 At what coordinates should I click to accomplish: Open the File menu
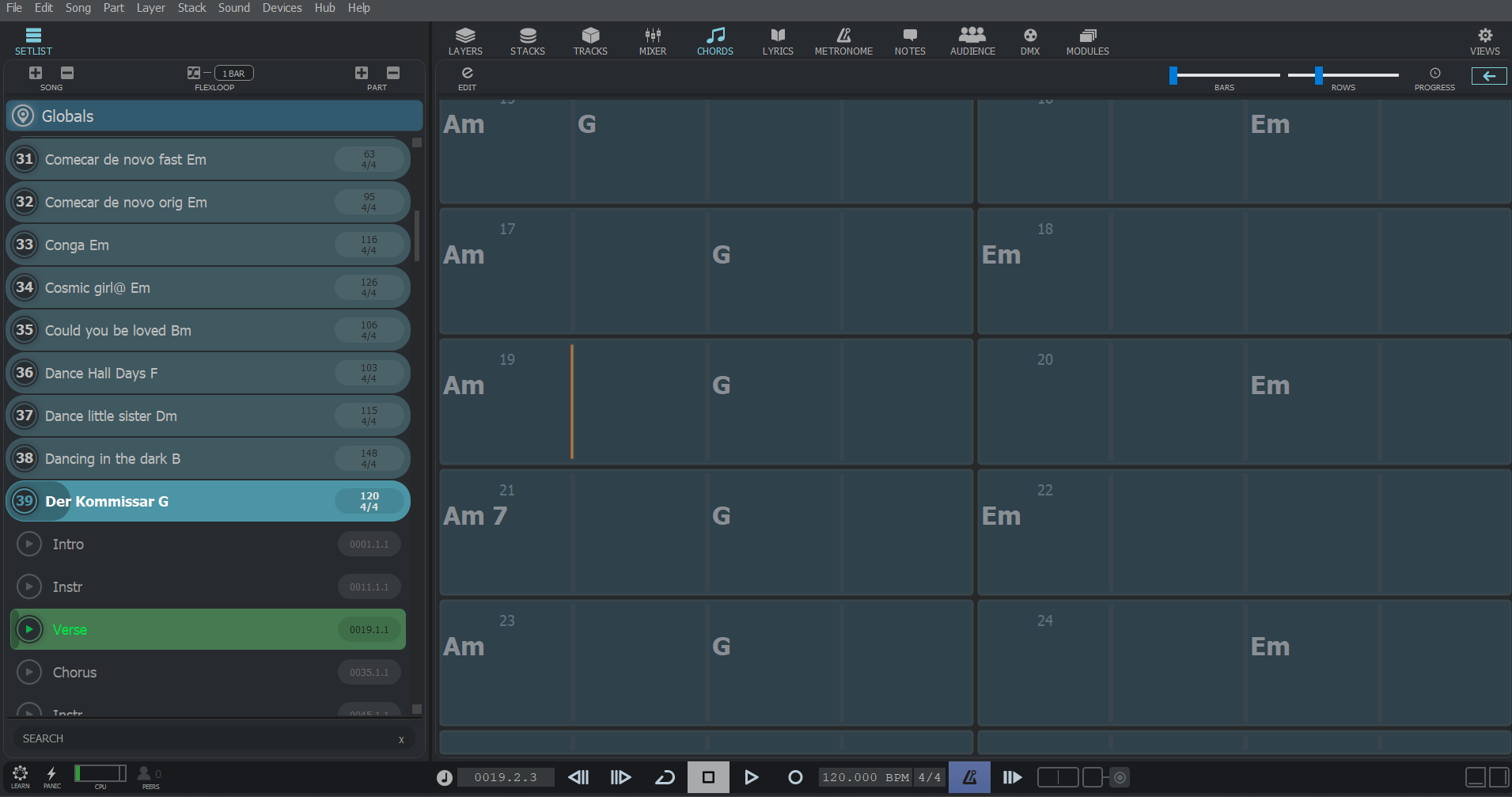pyautogui.click(x=14, y=8)
